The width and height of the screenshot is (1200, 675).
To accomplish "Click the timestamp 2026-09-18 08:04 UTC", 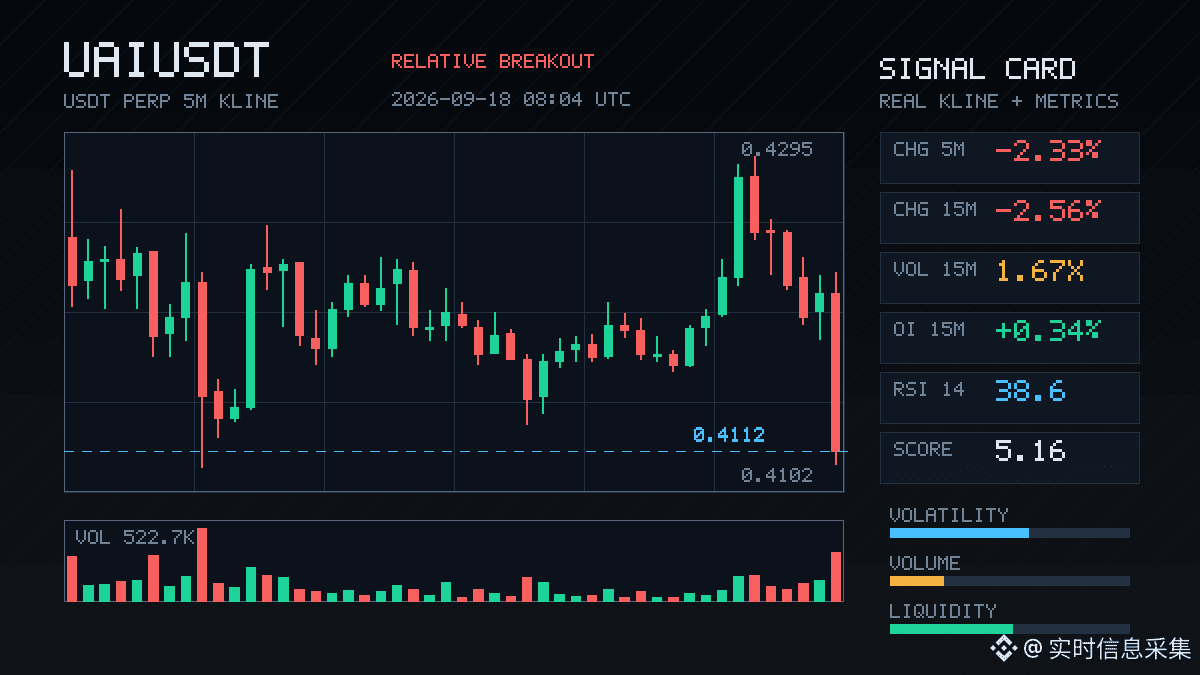I will pyautogui.click(x=511, y=99).
